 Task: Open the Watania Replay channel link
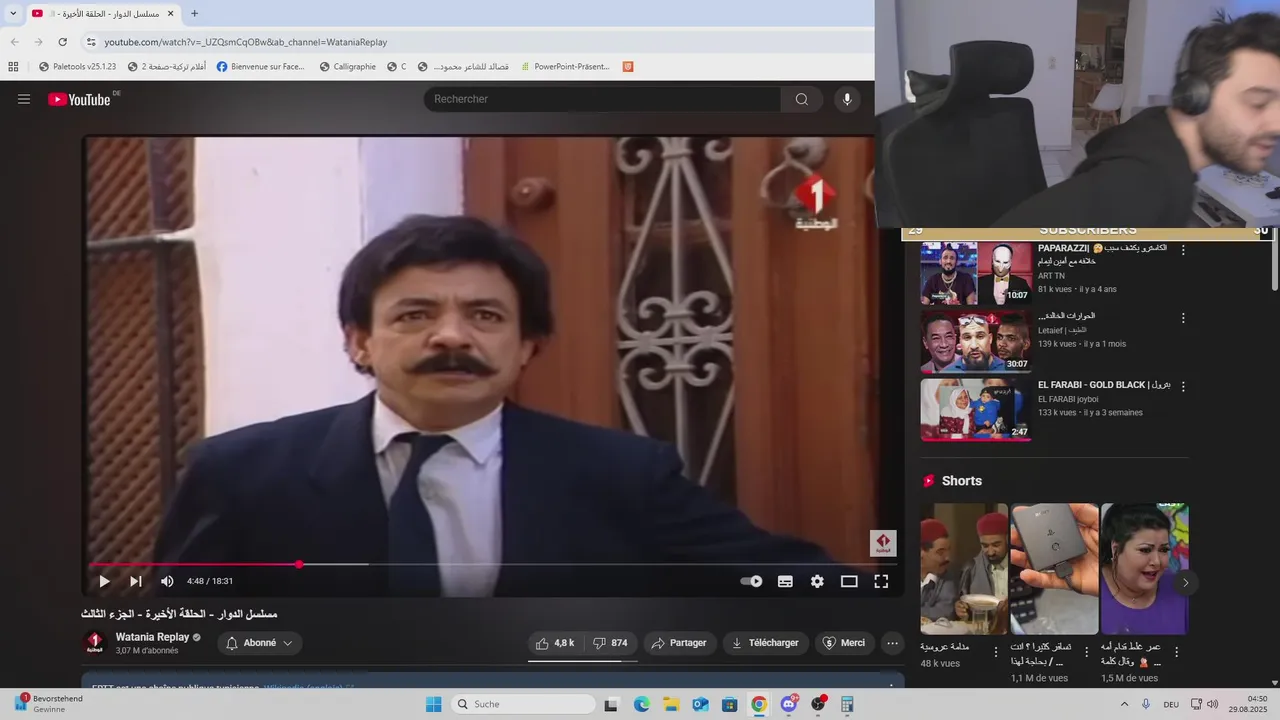click(152, 637)
